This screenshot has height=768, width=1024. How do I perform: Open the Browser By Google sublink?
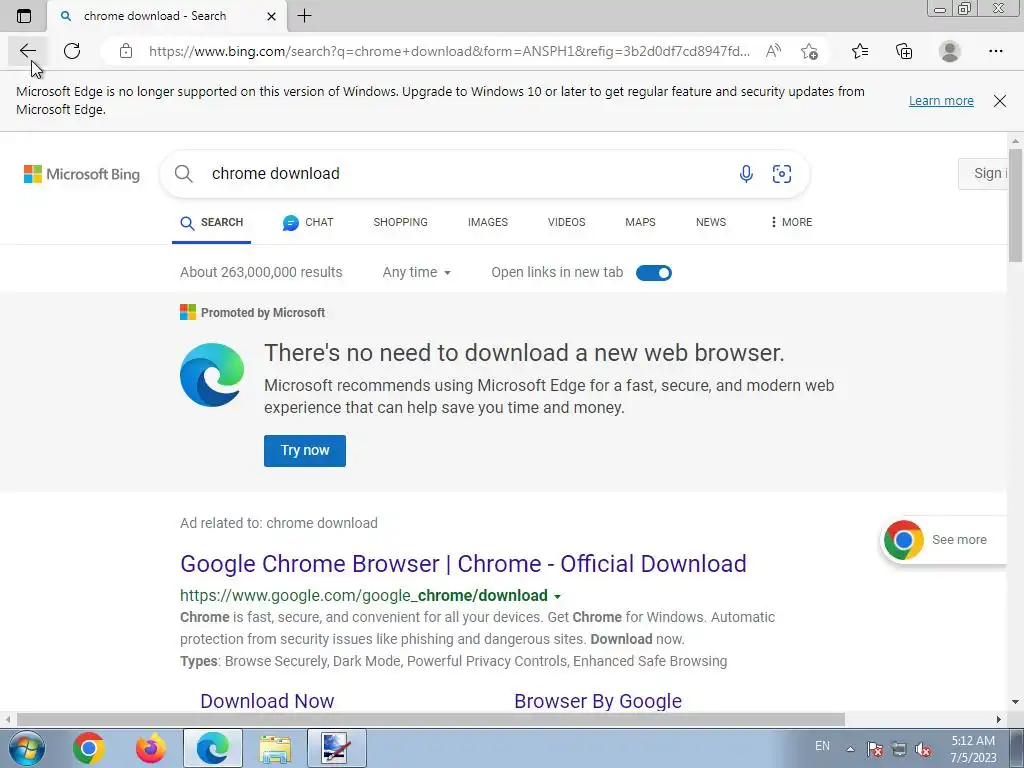coord(598,701)
